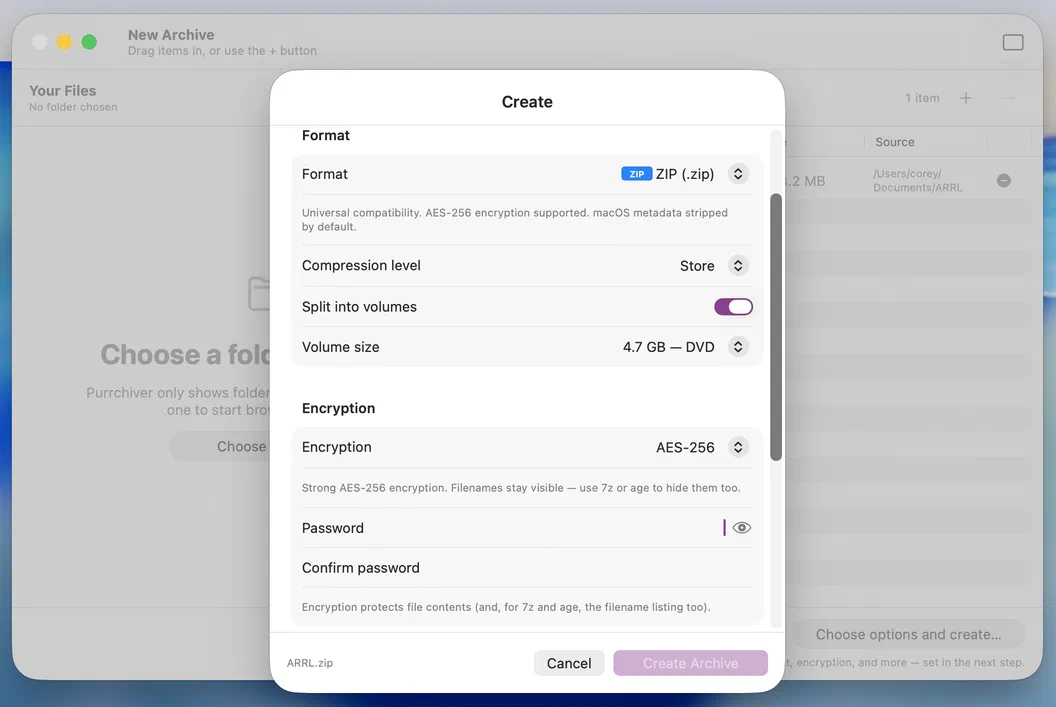Click the Create dialog scrollbar thumb

coord(776,327)
